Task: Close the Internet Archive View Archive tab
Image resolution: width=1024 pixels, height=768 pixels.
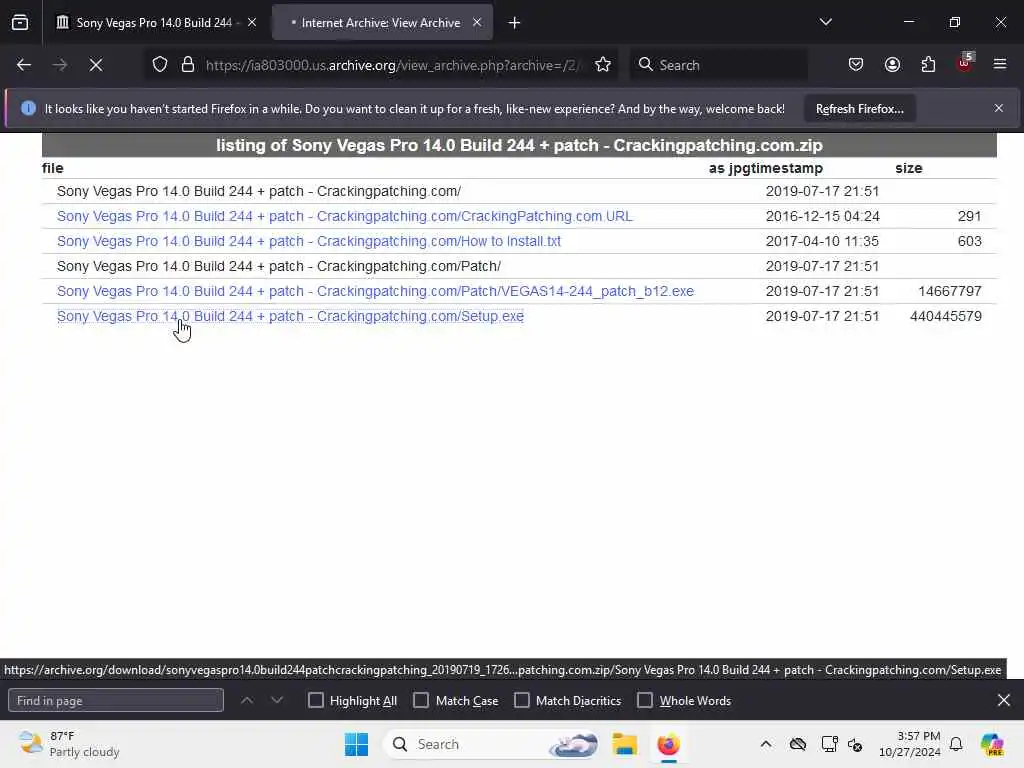Action: tap(477, 23)
